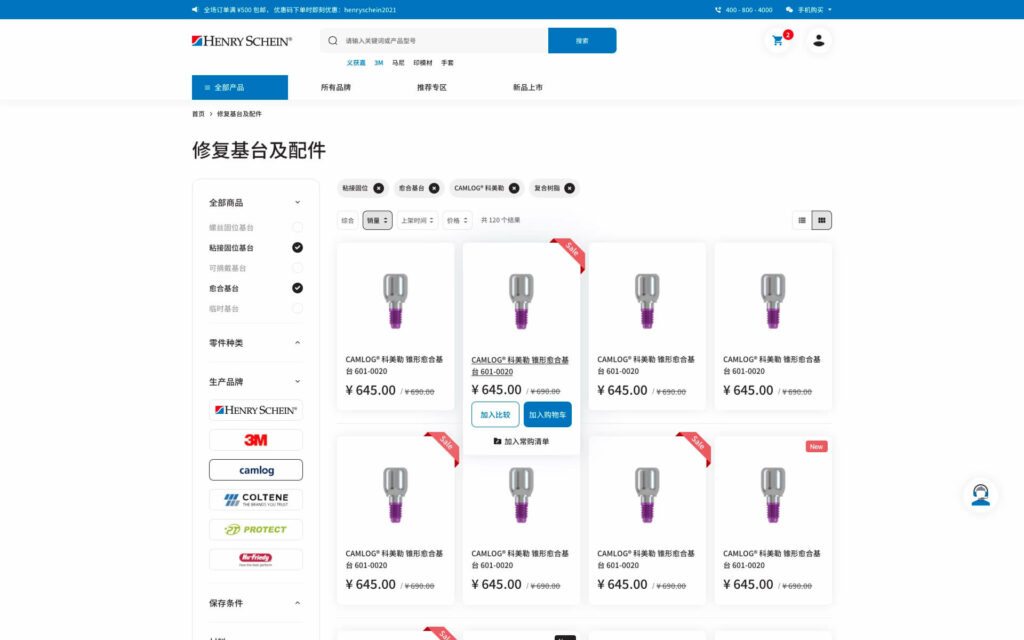This screenshot has width=1024, height=640.
Task: Click the 共 120 个结果 text
Action: [x=500, y=220]
